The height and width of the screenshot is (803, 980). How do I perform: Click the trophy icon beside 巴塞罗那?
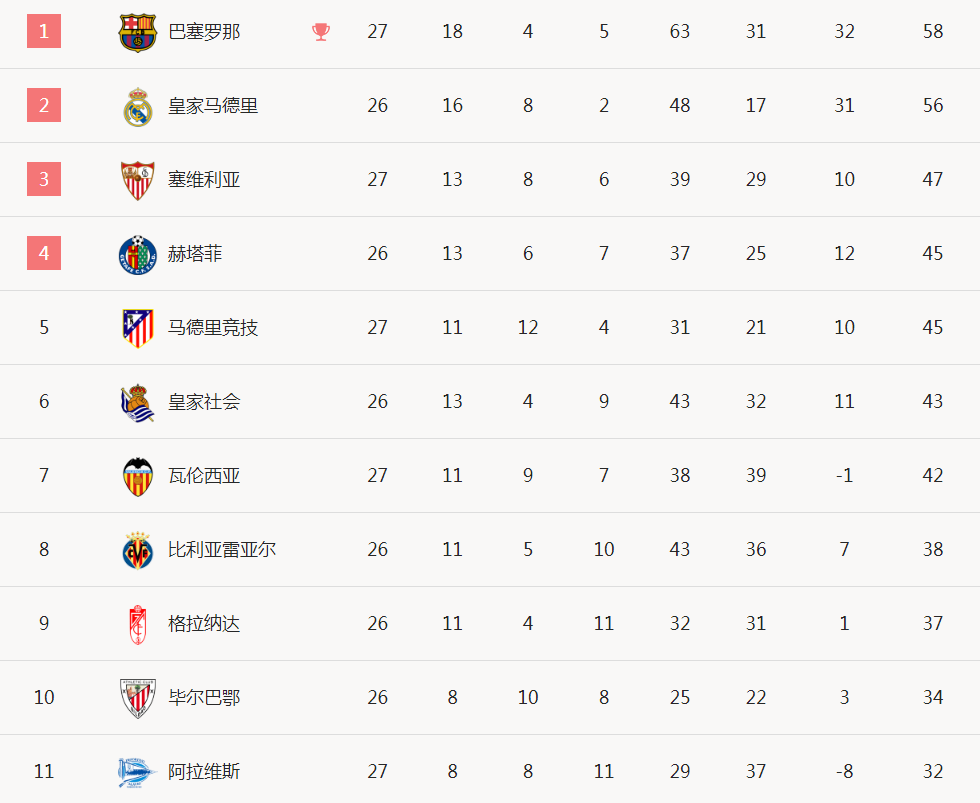click(321, 32)
